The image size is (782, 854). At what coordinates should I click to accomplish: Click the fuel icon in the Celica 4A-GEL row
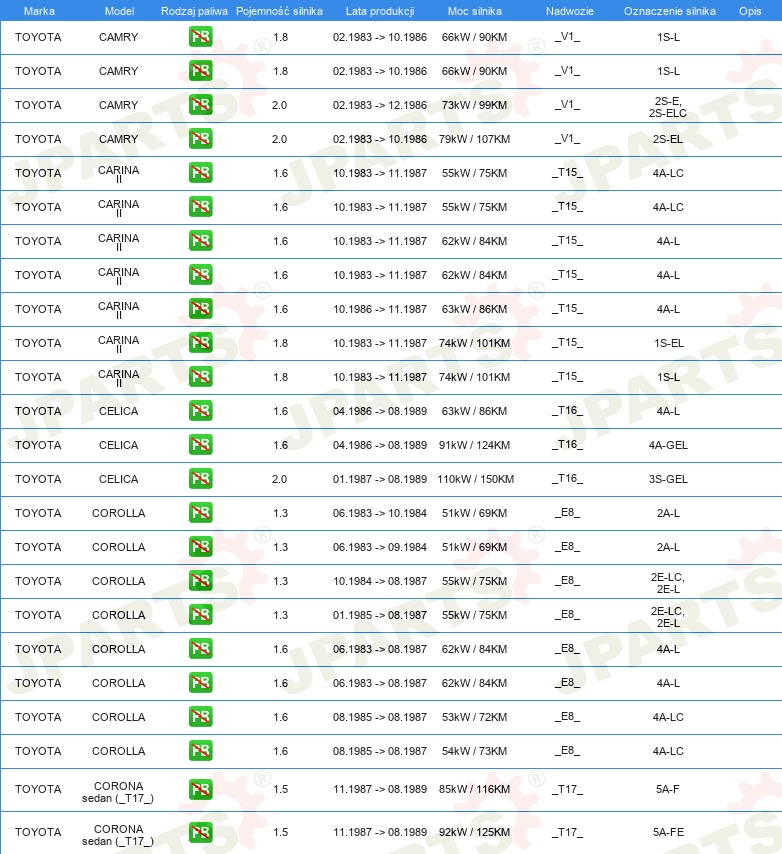click(200, 445)
